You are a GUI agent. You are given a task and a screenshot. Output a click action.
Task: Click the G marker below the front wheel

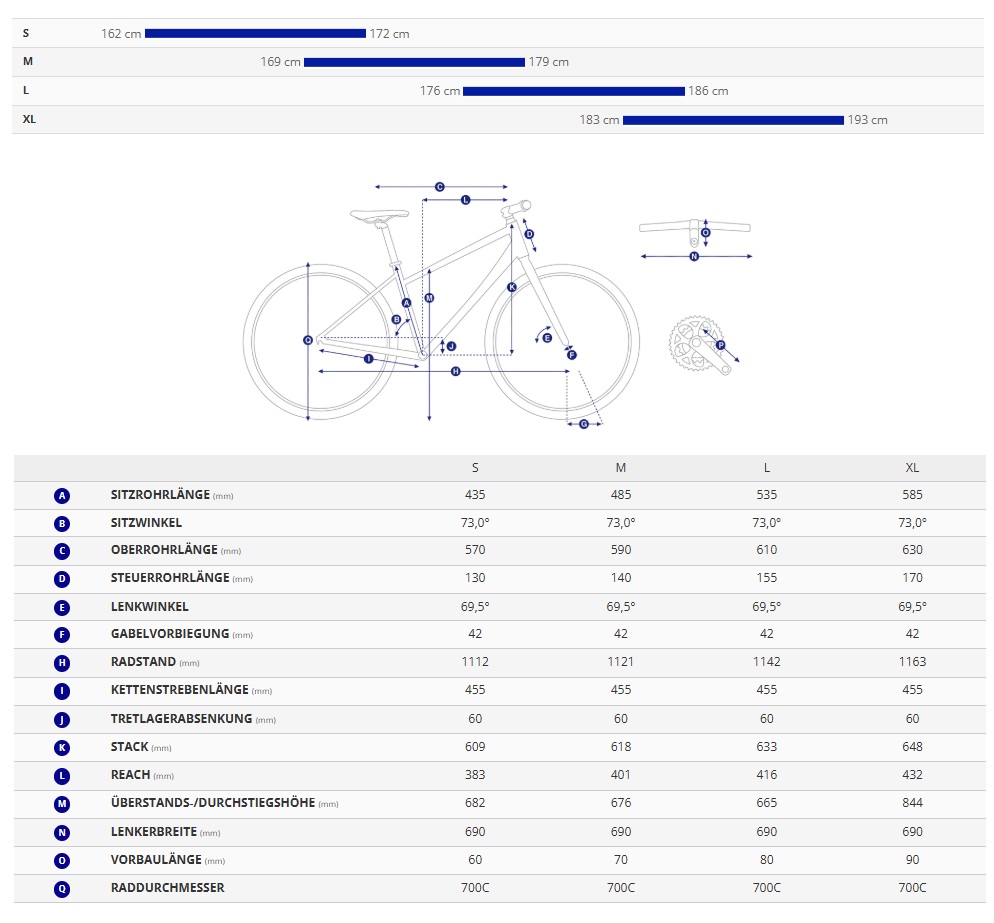click(x=584, y=424)
